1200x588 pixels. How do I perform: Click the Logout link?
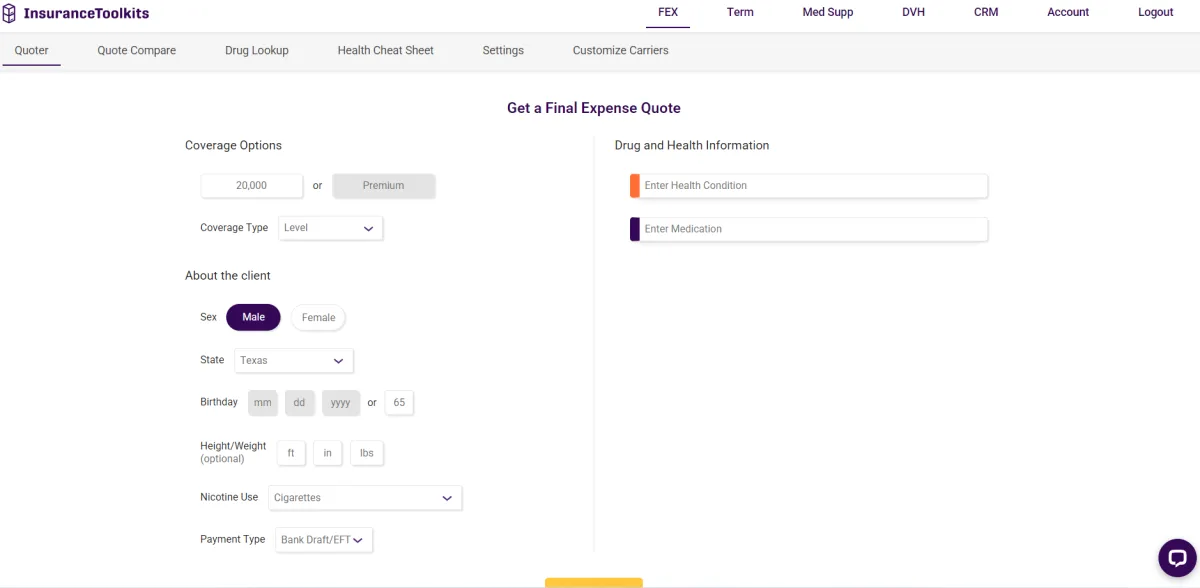(1155, 12)
